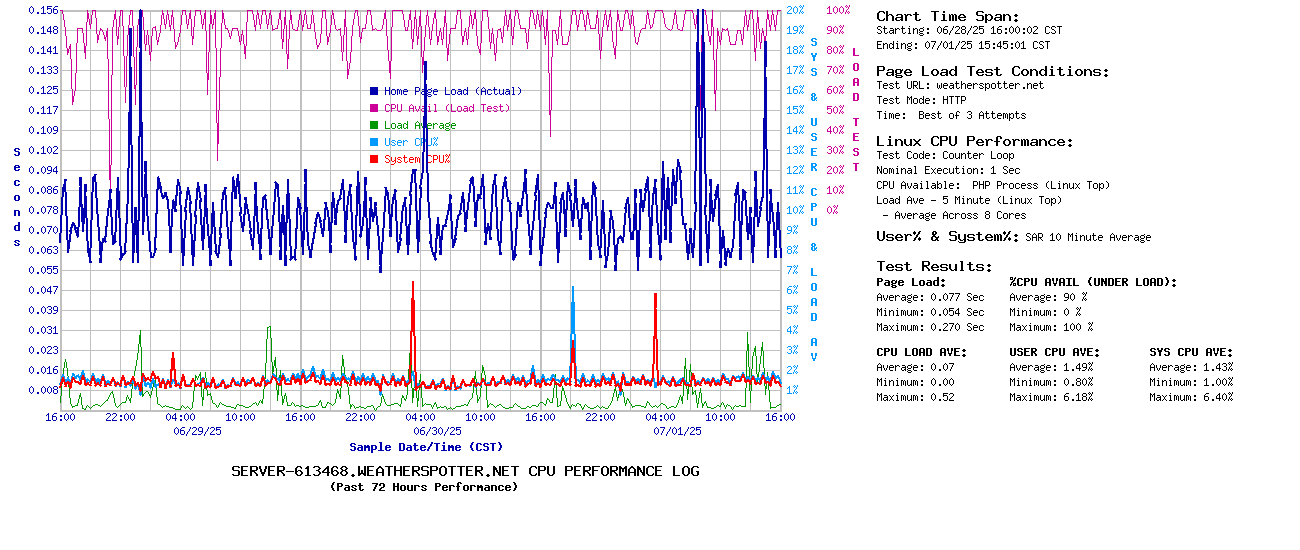Click the 07/01/25 date label on the x-axis
The height and width of the screenshot is (550, 1300).
[x=677, y=431]
